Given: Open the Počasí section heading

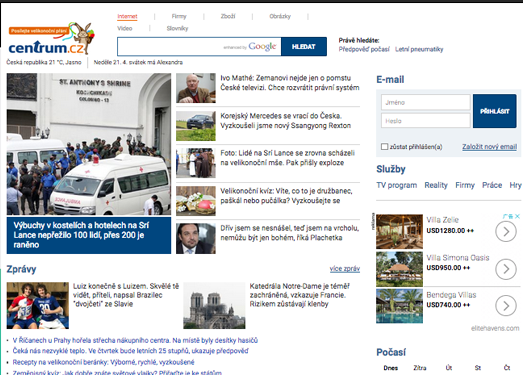Looking at the screenshot, I should pyautogui.click(x=391, y=352).
